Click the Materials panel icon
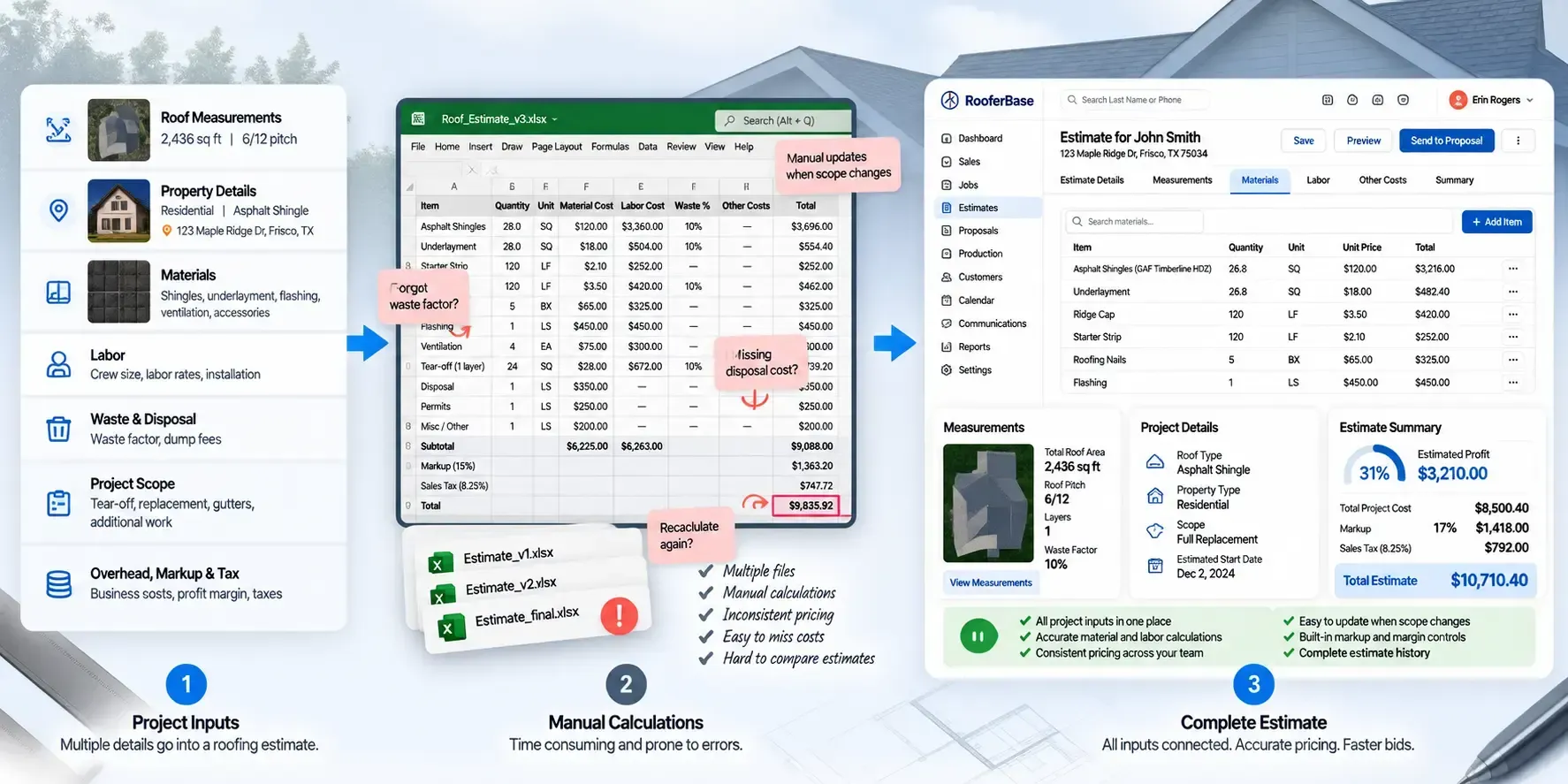 pyautogui.click(x=58, y=292)
